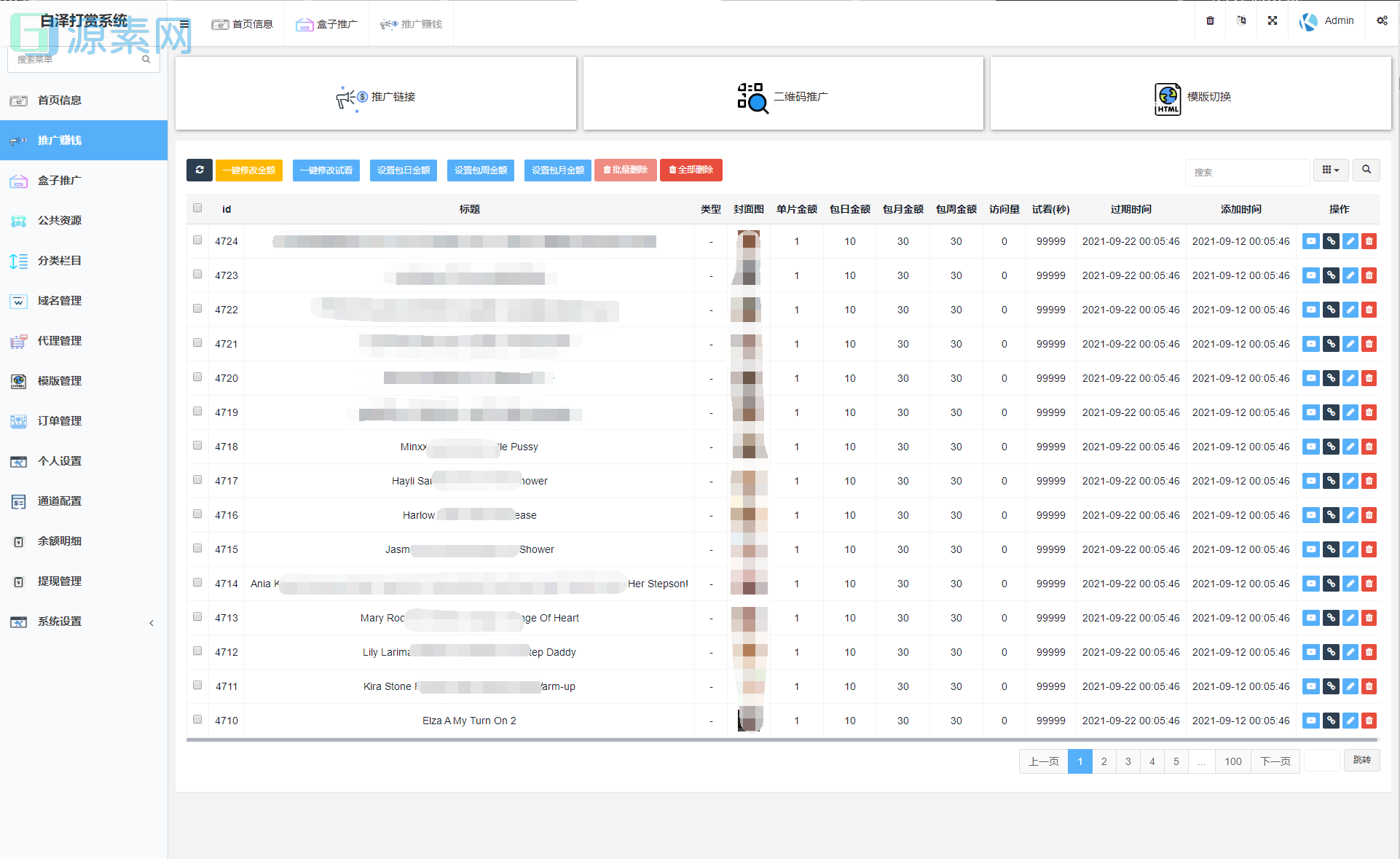Click the blue preview icon for row 4718
The image size is (1400, 859).
tap(1310, 447)
